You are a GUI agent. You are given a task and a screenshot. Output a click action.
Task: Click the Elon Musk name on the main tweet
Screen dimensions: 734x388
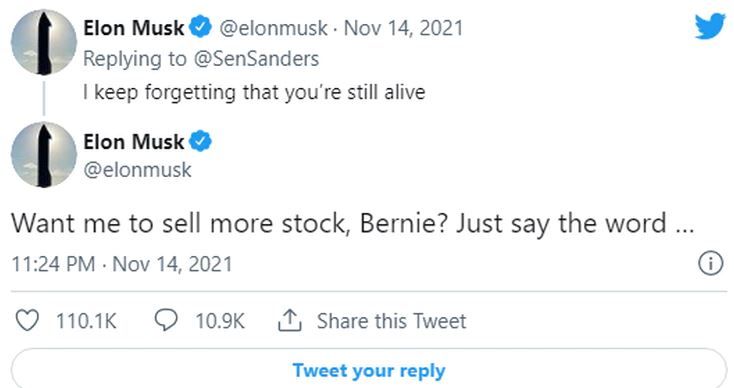pos(134,141)
